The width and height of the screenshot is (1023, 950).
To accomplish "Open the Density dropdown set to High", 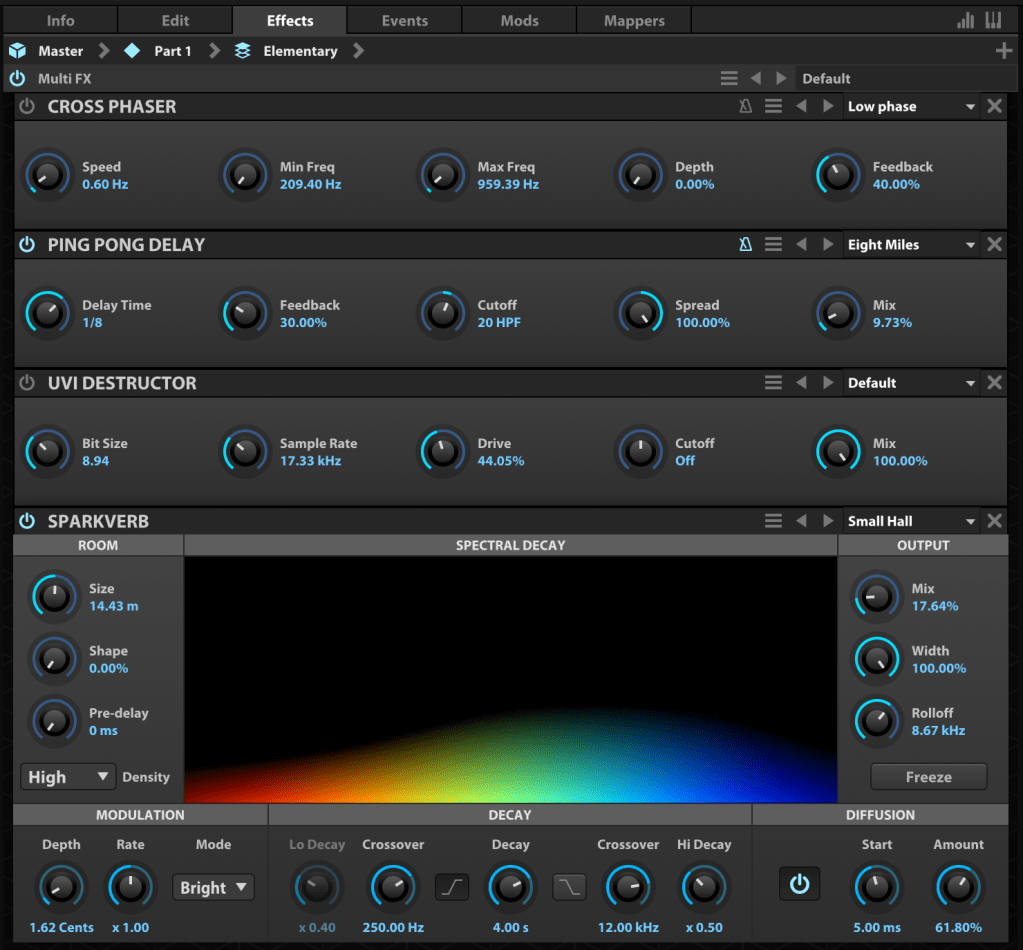I will coord(67,777).
